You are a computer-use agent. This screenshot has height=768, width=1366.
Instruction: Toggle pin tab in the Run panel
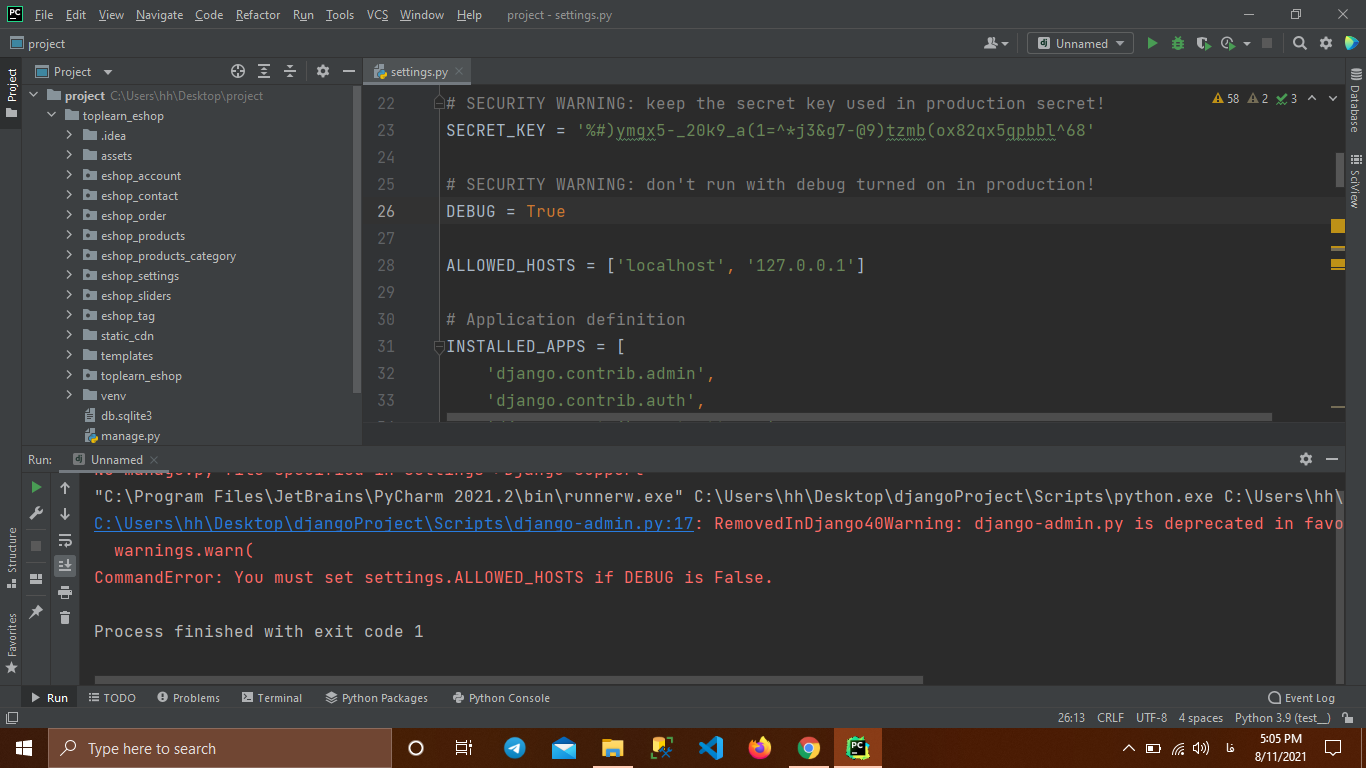click(x=36, y=611)
